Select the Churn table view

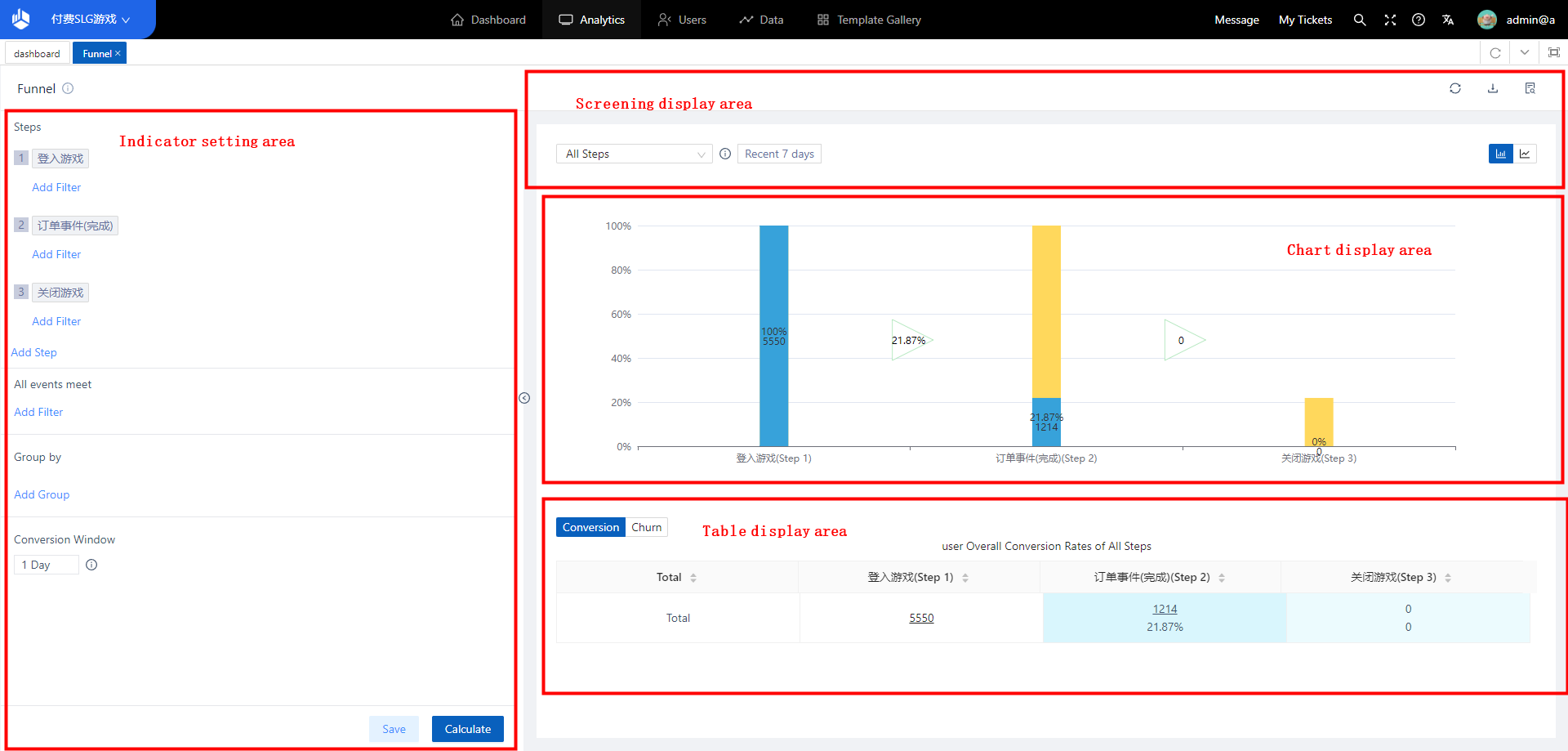[646, 527]
